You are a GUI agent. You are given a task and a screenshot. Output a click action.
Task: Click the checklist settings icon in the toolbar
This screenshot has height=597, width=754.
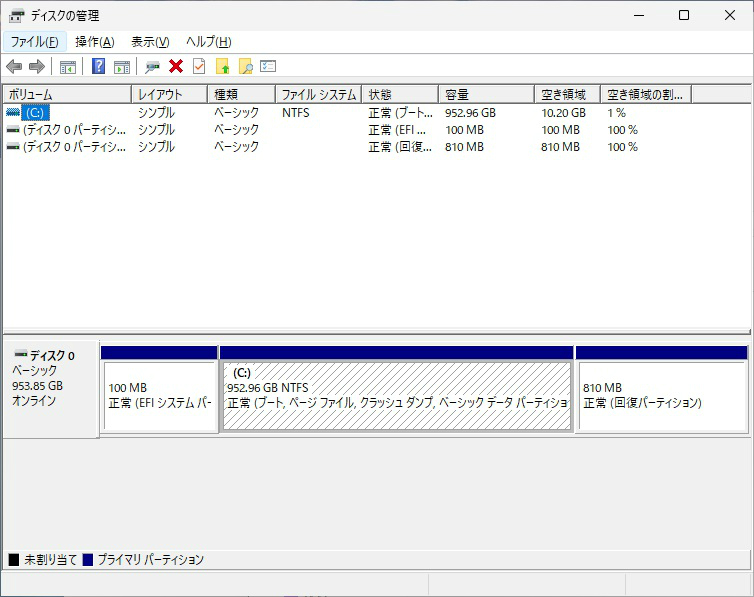point(268,67)
